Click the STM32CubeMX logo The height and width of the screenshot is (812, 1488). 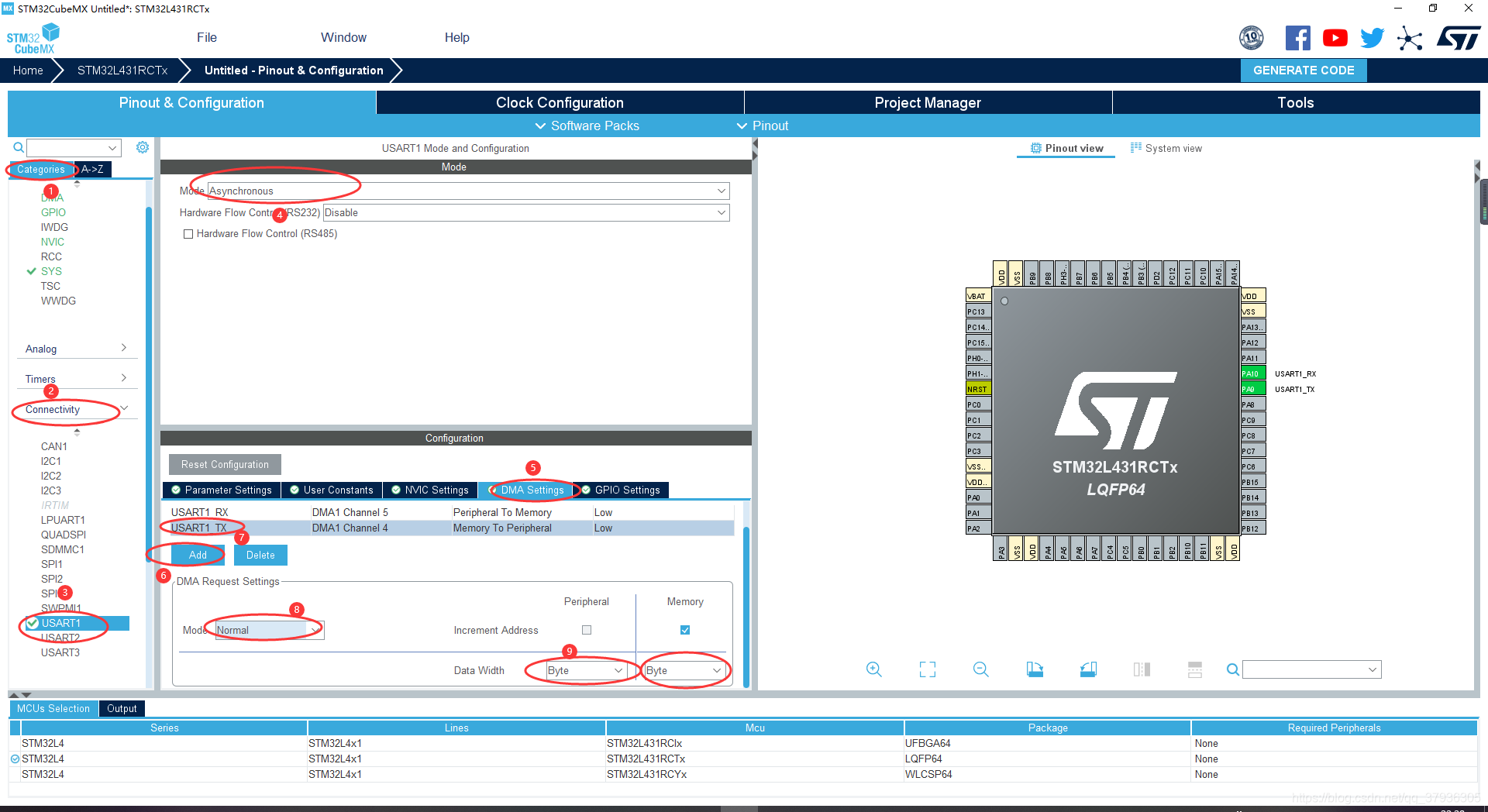pos(33,38)
